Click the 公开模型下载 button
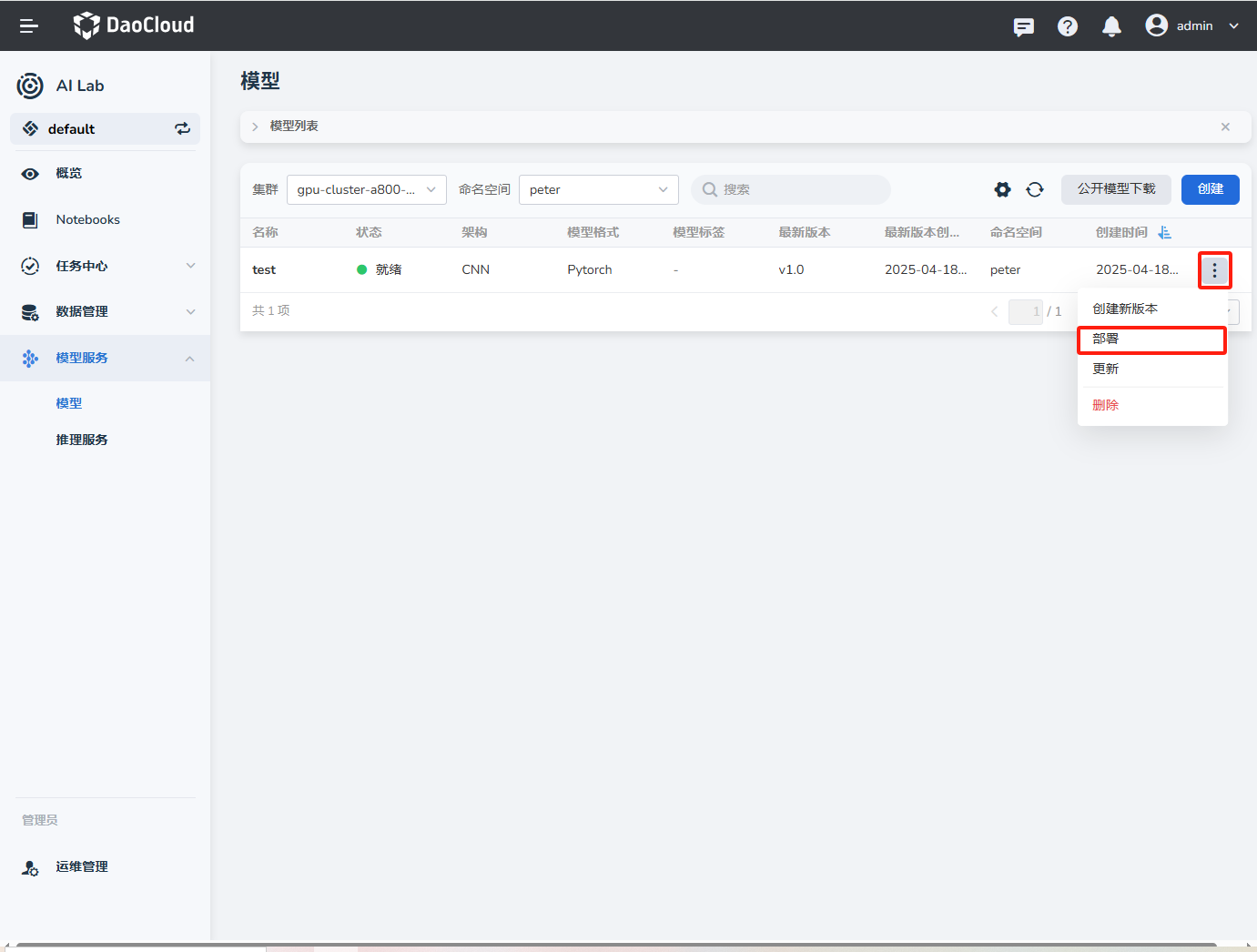1257x952 pixels. click(x=1116, y=189)
